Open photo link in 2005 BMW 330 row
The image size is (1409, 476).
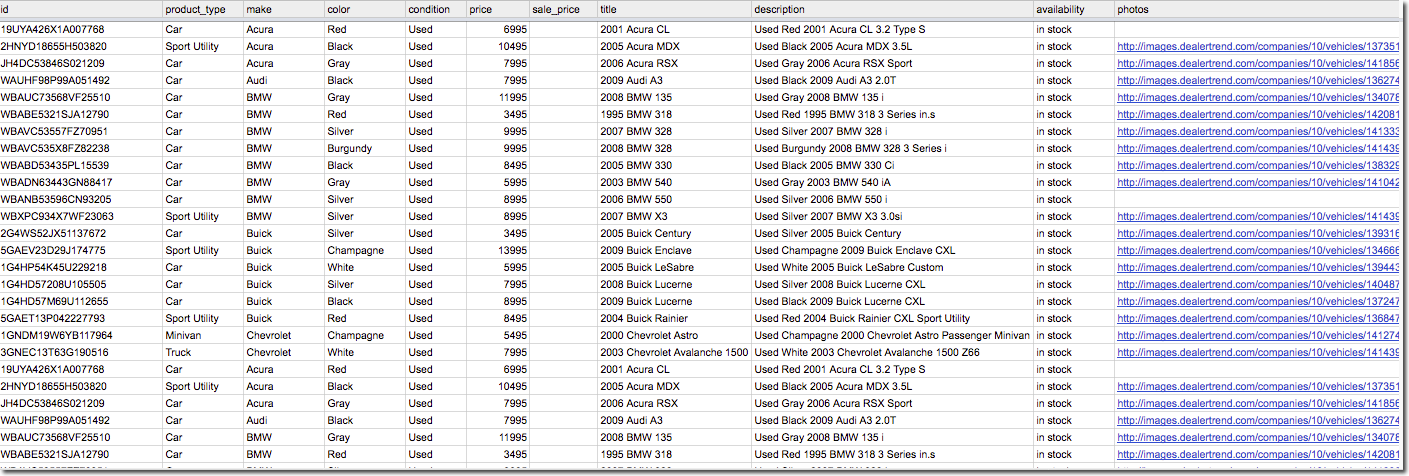[x=1257, y=165]
